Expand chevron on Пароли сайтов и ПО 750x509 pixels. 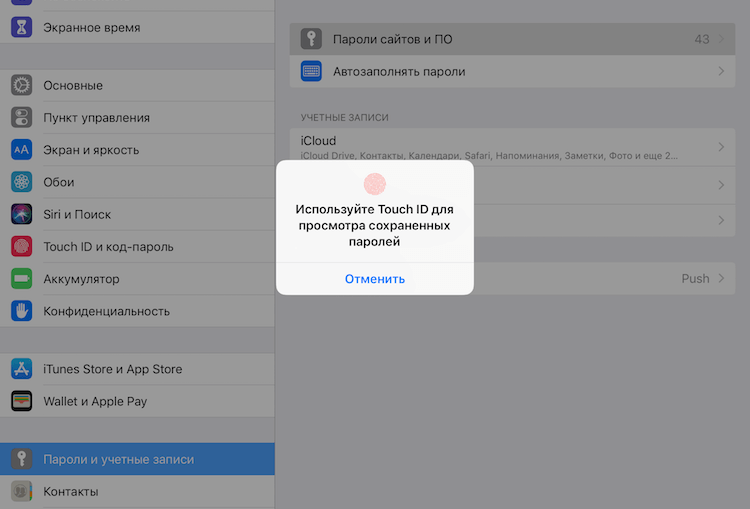pos(721,39)
